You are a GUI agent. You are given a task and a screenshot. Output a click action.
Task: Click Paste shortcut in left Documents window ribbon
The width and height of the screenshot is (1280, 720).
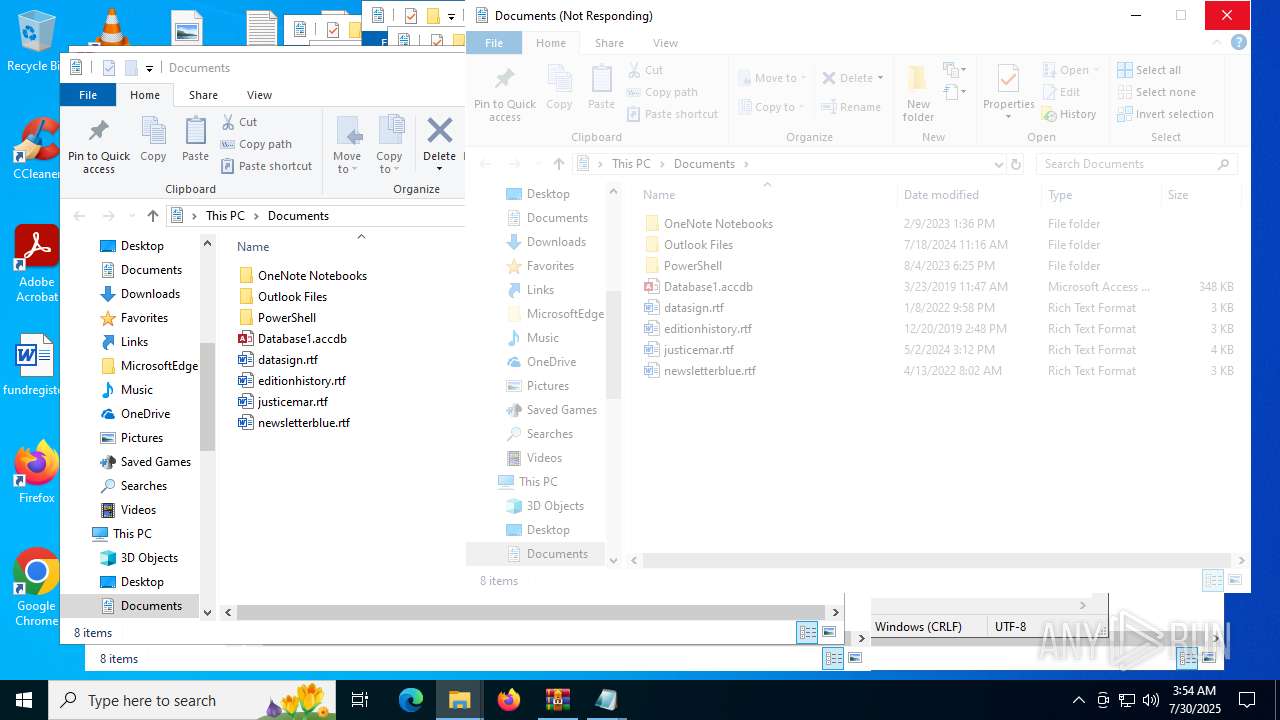[266, 166]
